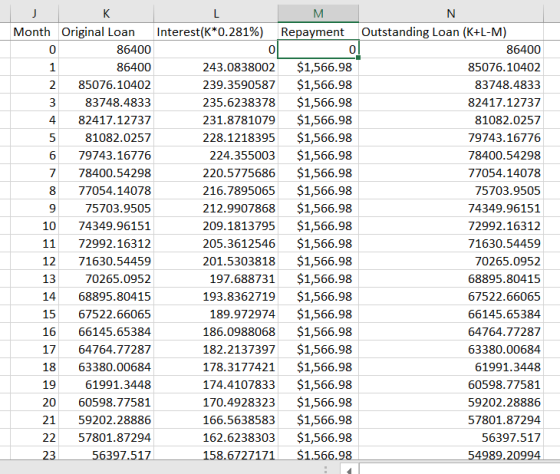Click the 'Interest(K*0.281%)' header cell

216,32
